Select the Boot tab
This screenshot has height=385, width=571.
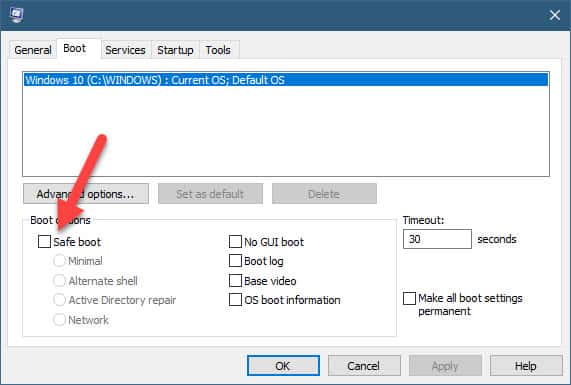pyautogui.click(x=75, y=48)
